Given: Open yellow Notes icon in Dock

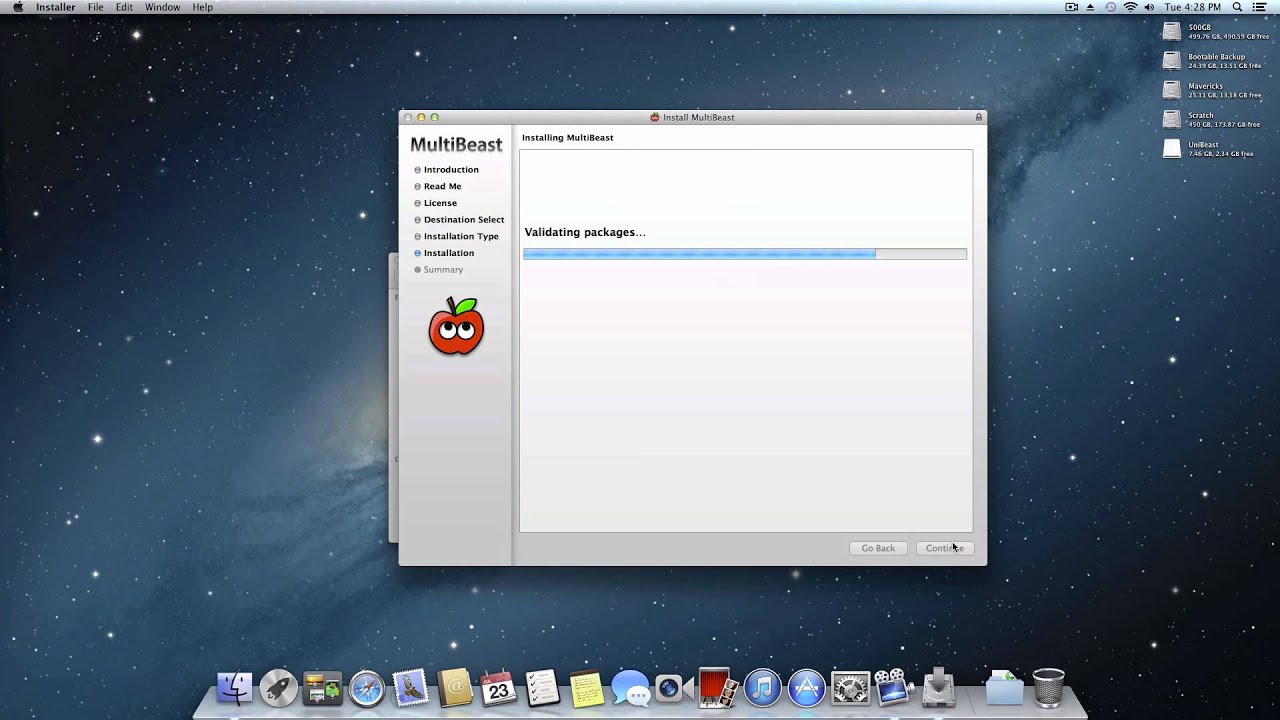Looking at the screenshot, I should coord(586,688).
